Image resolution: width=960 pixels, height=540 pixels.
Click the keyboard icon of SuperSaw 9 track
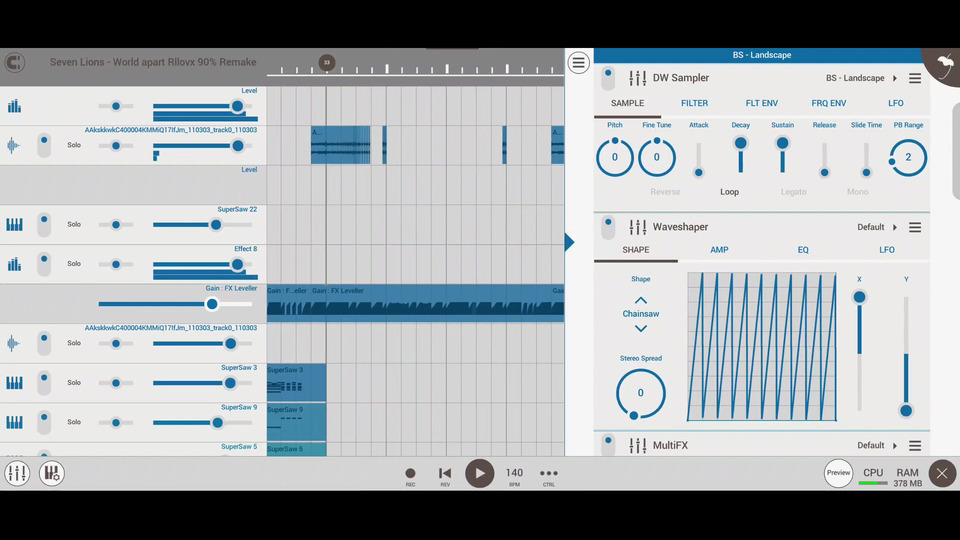point(14,422)
